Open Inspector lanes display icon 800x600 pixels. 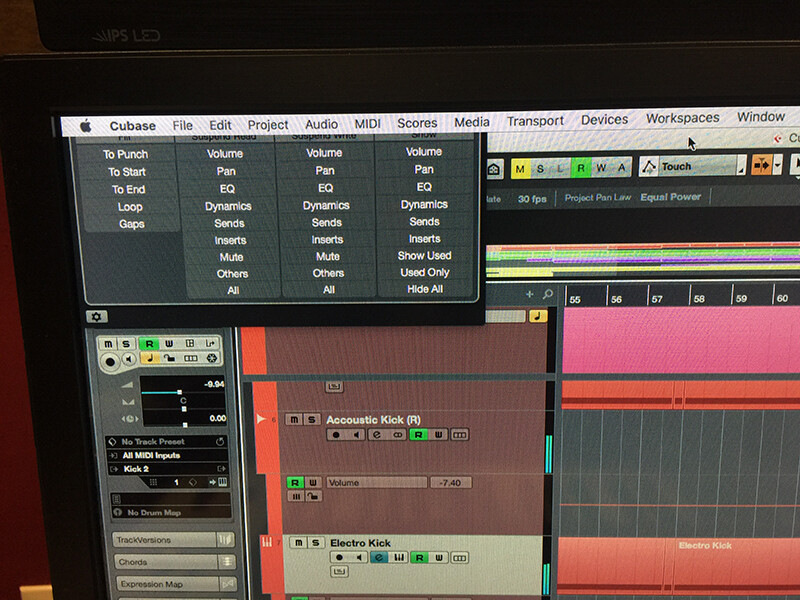(x=191, y=359)
